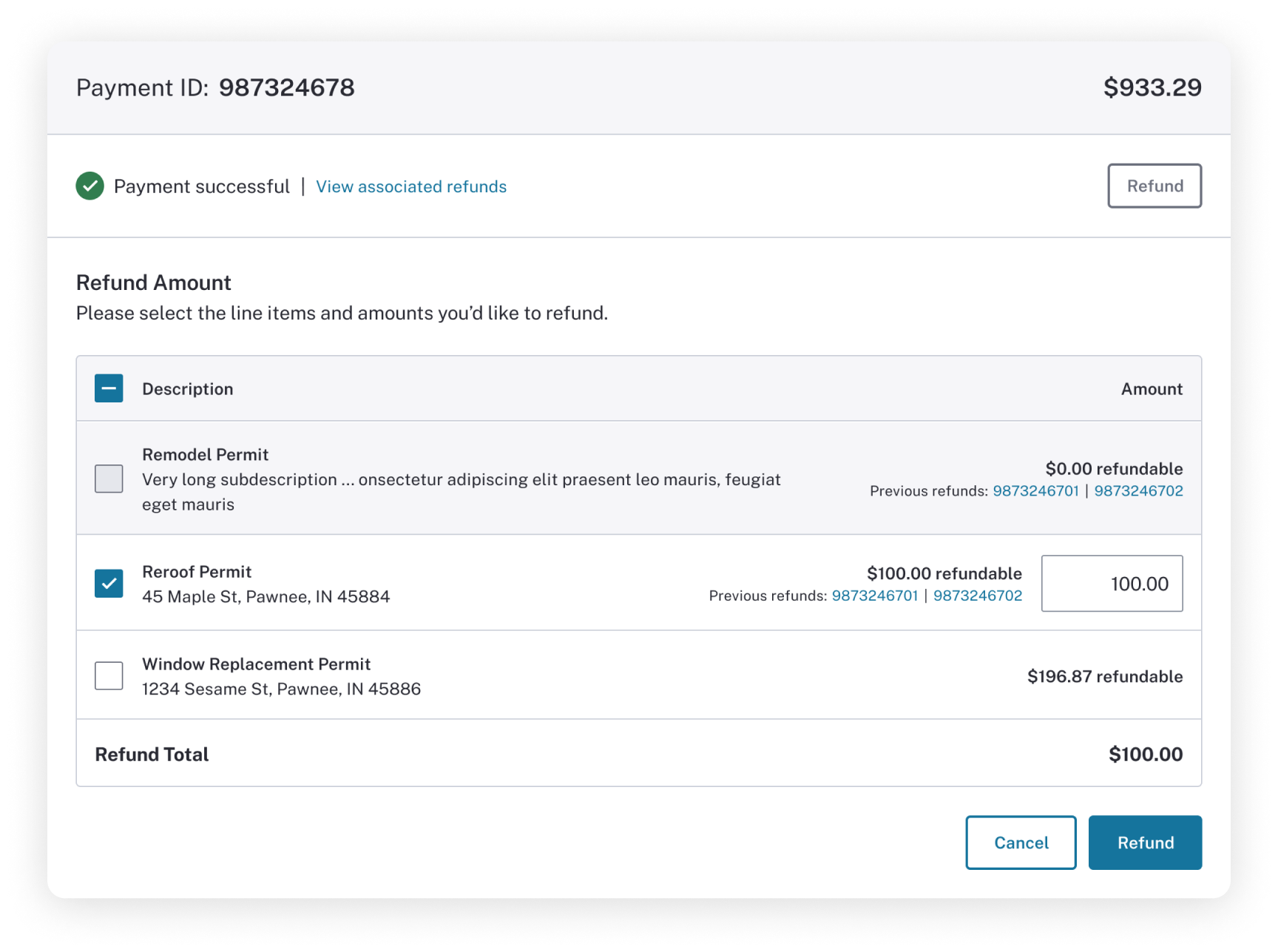The height and width of the screenshot is (952, 1278).
Task: Select the Reroof Permit description
Action: (197, 571)
